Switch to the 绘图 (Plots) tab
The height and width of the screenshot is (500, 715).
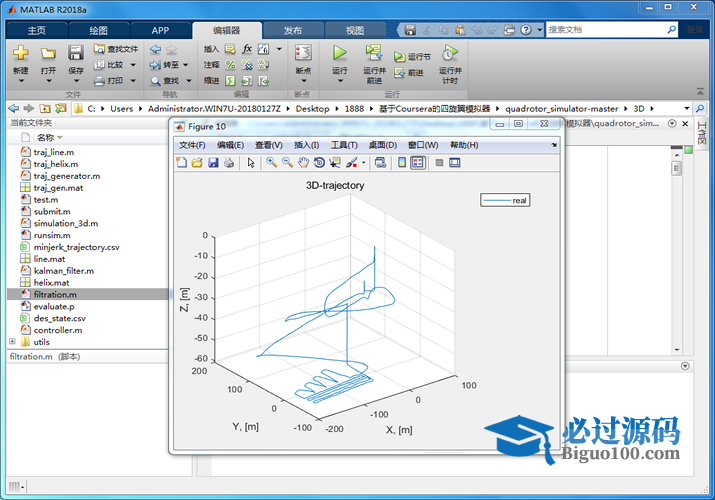[98, 31]
